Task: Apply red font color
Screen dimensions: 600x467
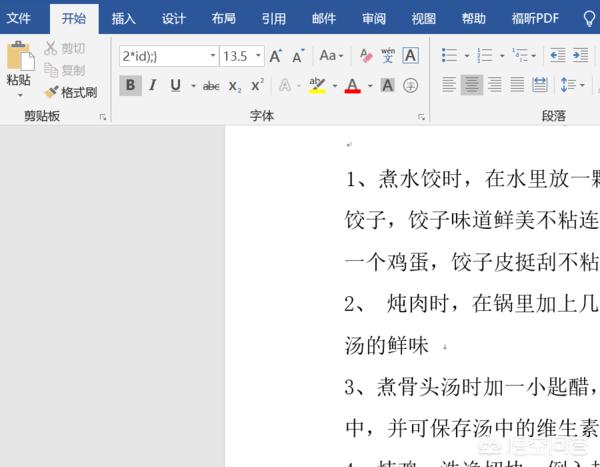Action: (352, 85)
